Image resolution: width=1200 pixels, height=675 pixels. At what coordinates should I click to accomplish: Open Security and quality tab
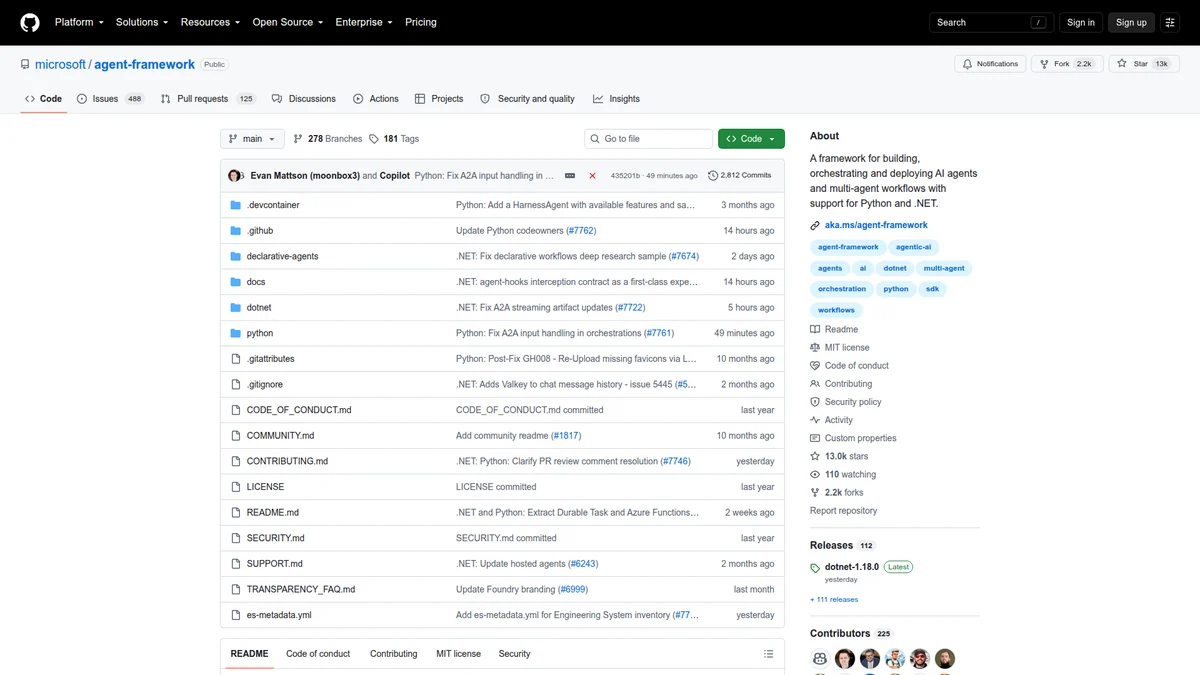point(528,99)
